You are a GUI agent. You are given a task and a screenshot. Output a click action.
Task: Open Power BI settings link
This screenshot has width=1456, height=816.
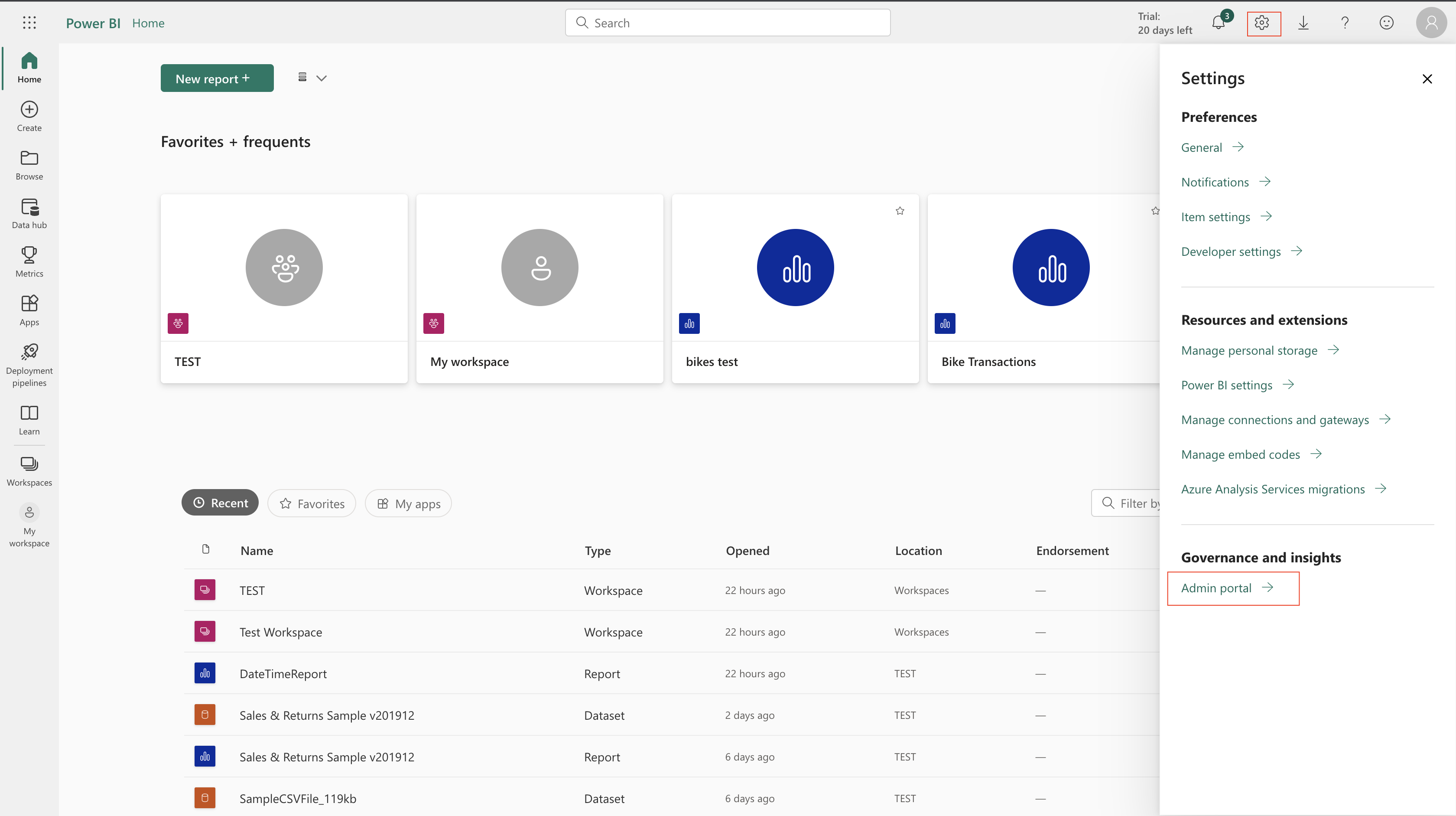(x=1238, y=385)
